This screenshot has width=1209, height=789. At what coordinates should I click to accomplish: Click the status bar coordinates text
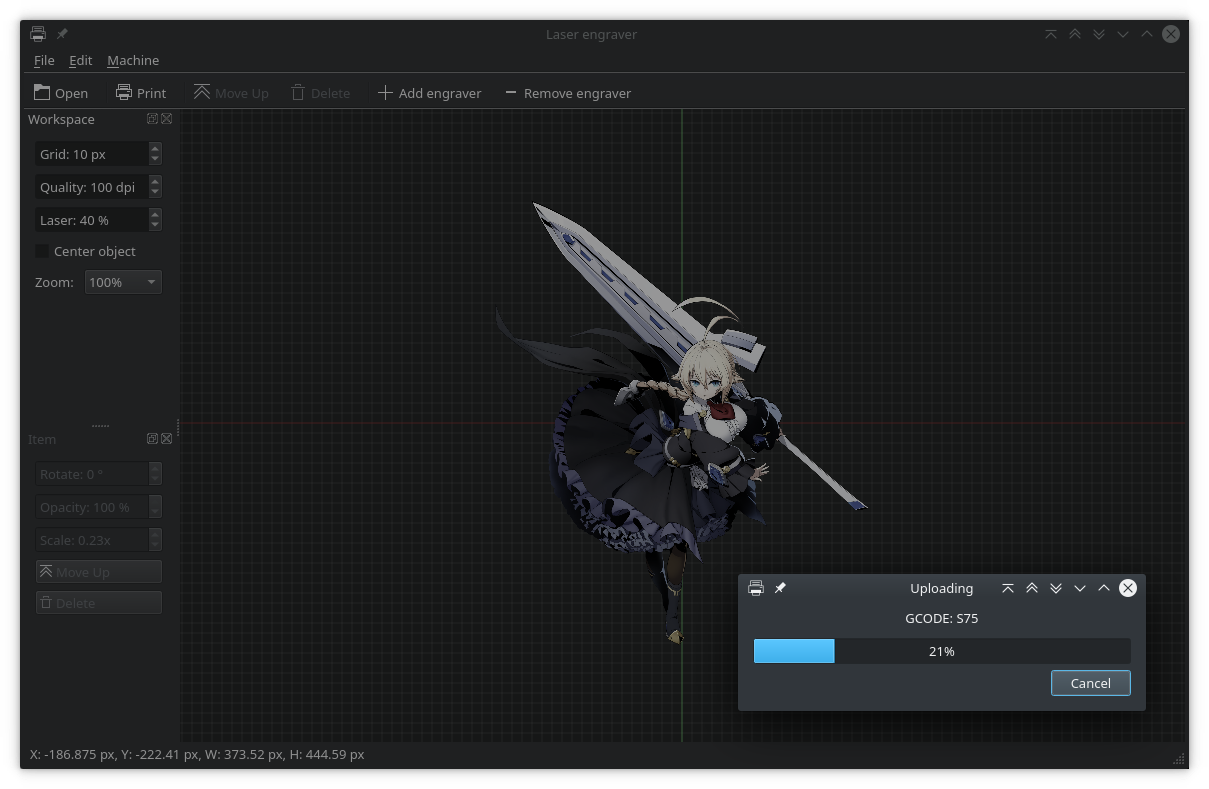tap(197, 754)
